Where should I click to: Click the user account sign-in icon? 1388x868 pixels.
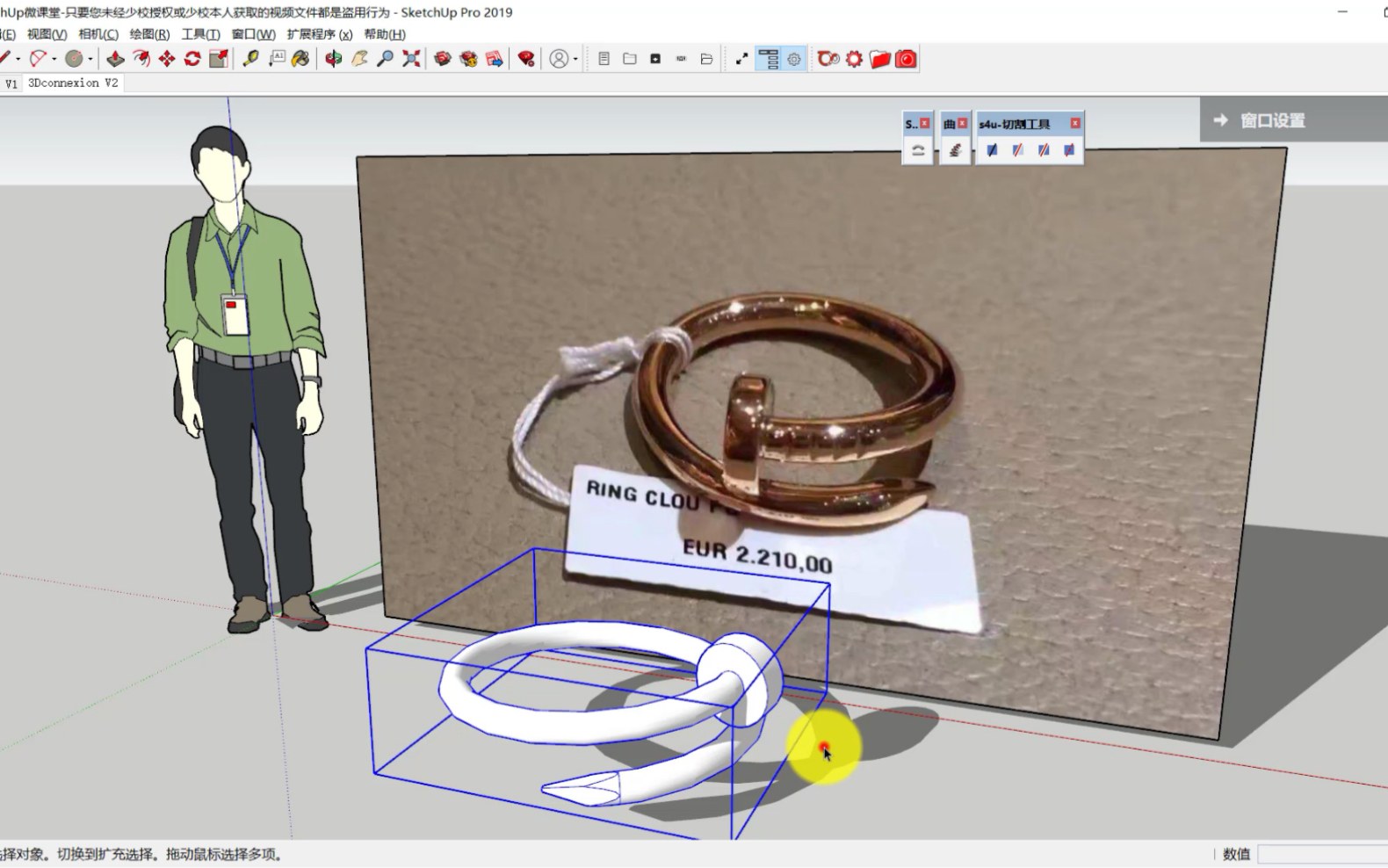pyautogui.click(x=559, y=59)
